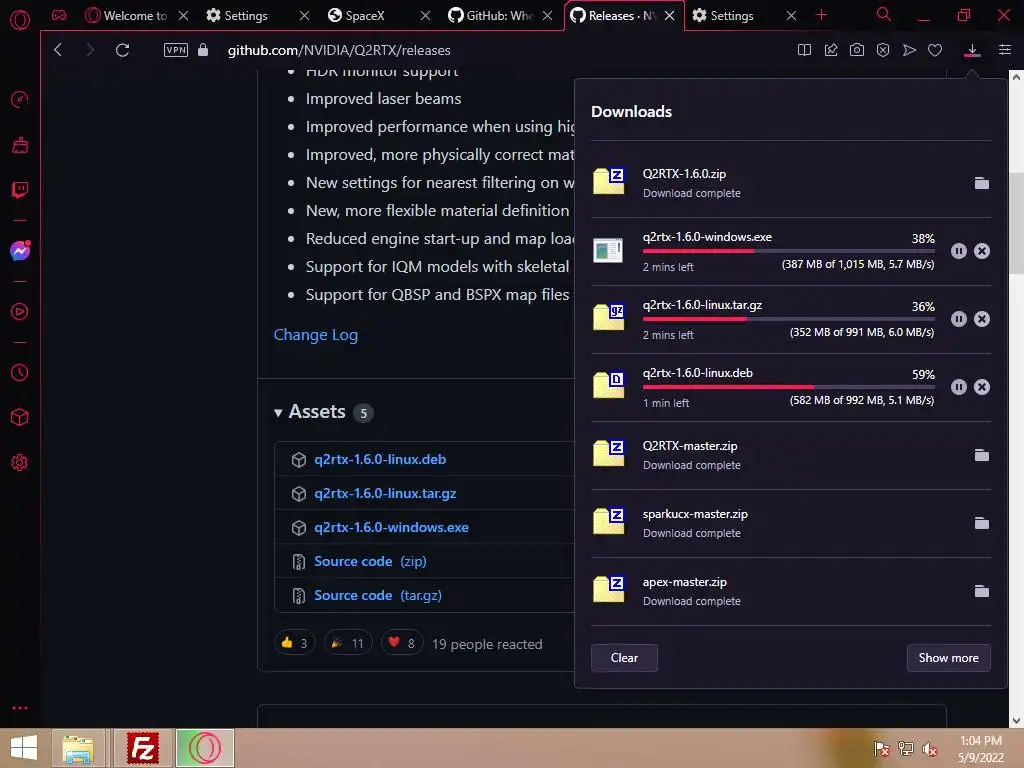This screenshot has height=768, width=1024.
Task: Open Twitch panel in sidebar
Action: (20, 190)
